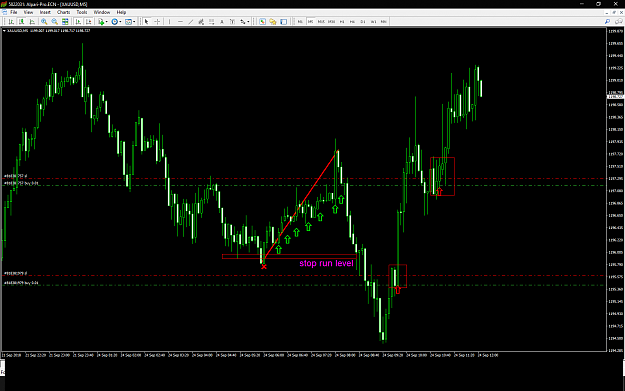Select the text label tool
The height and width of the screenshot is (391, 625).
(232, 22)
